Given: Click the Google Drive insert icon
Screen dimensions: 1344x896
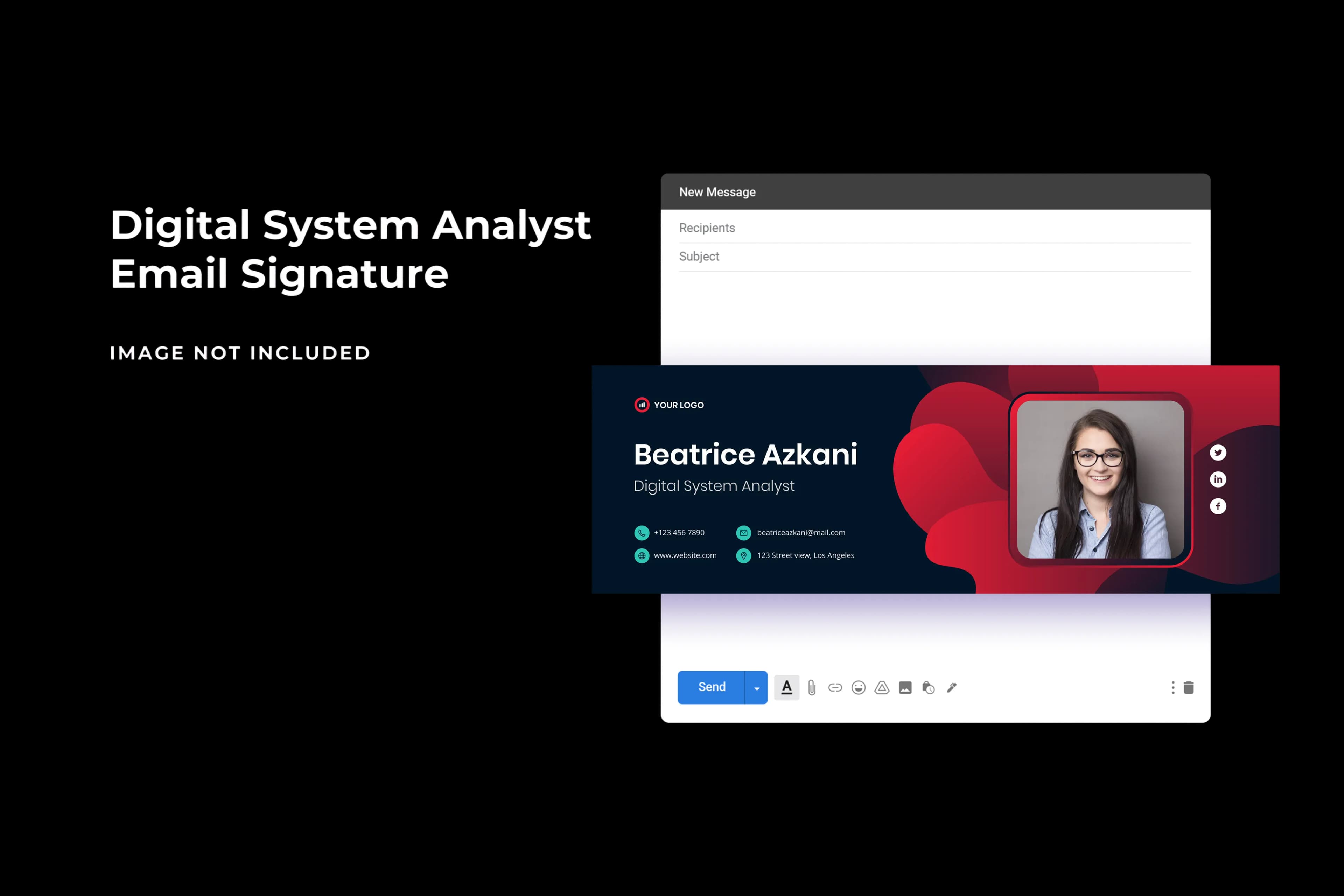Looking at the screenshot, I should [x=882, y=688].
